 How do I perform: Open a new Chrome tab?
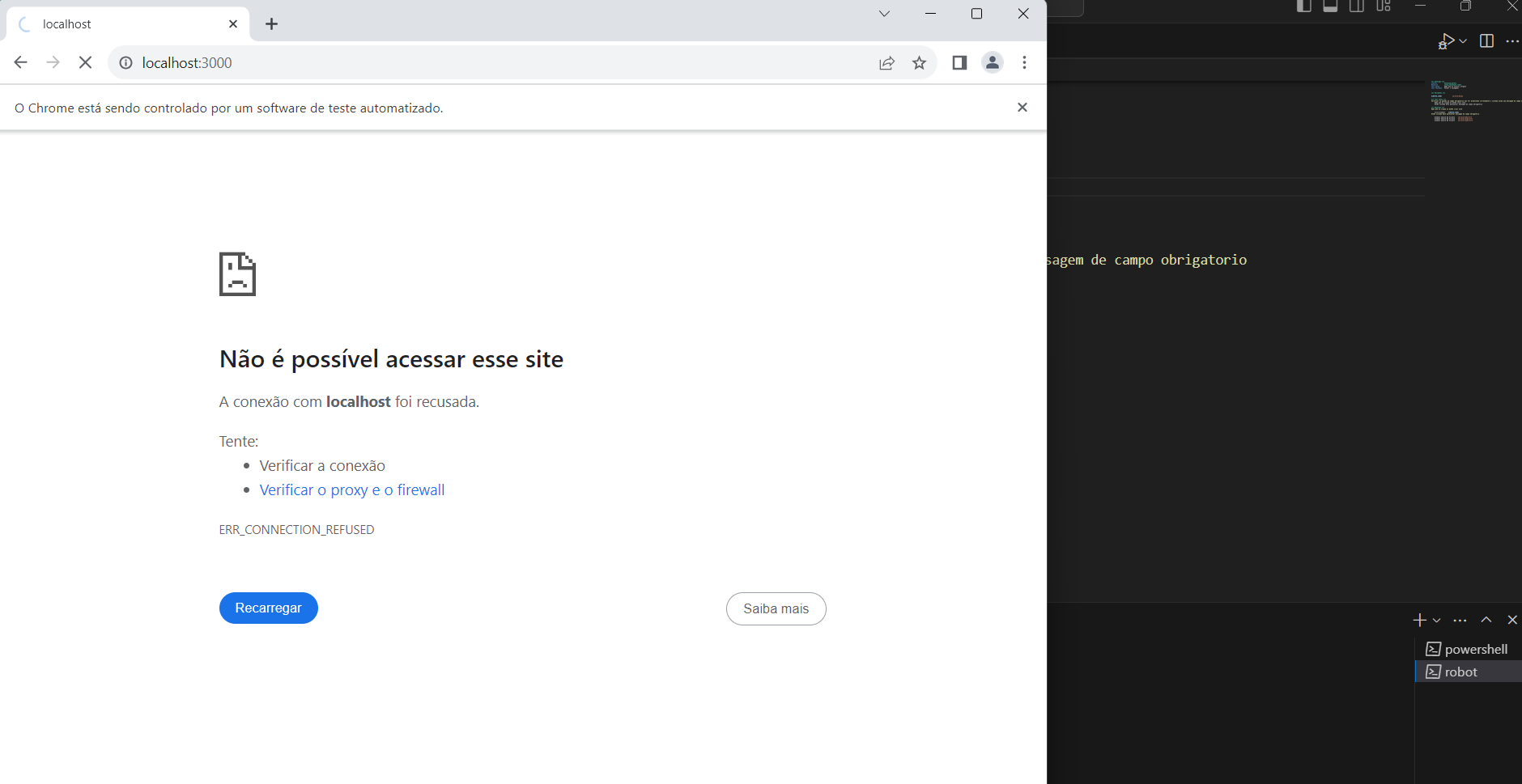point(271,24)
